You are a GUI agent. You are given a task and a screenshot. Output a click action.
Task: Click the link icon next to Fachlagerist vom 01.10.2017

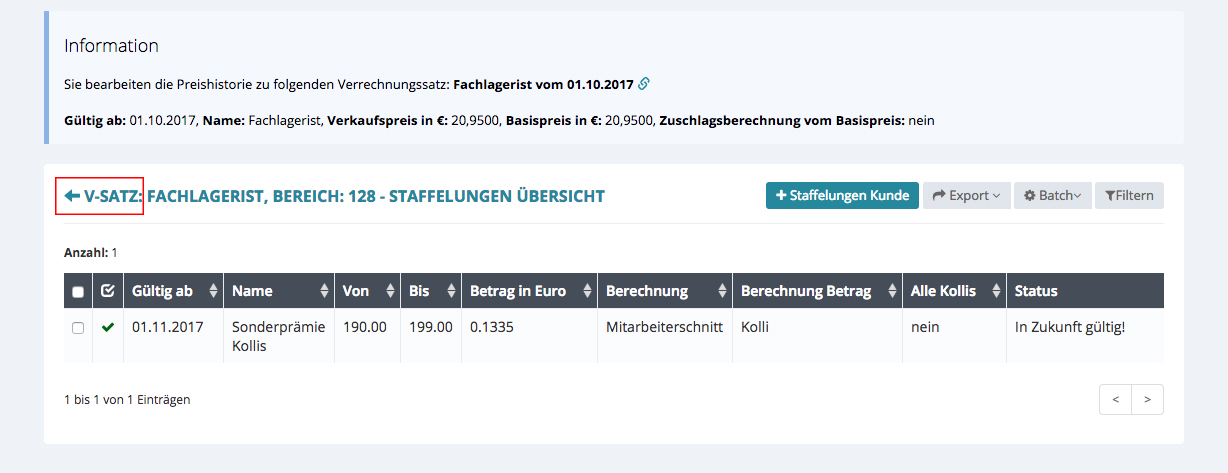pyautogui.click(x=644, y=83)
